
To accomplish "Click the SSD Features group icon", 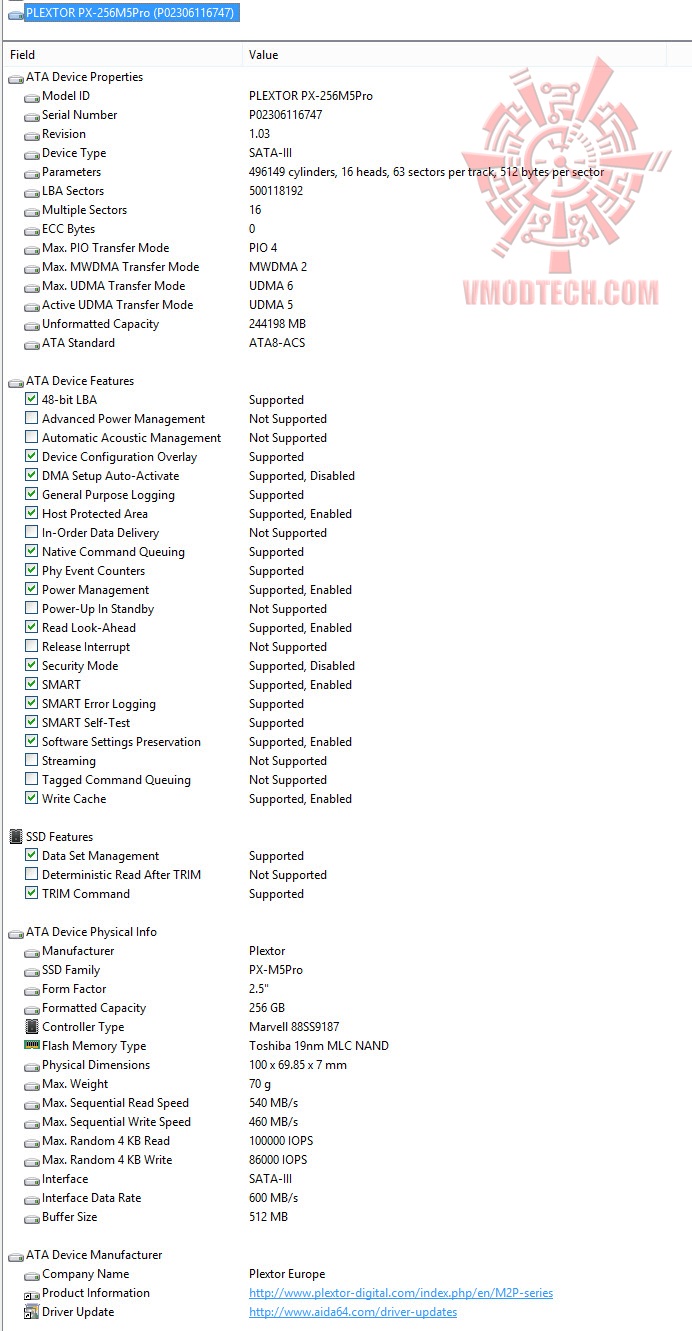I will click(16, 837).
